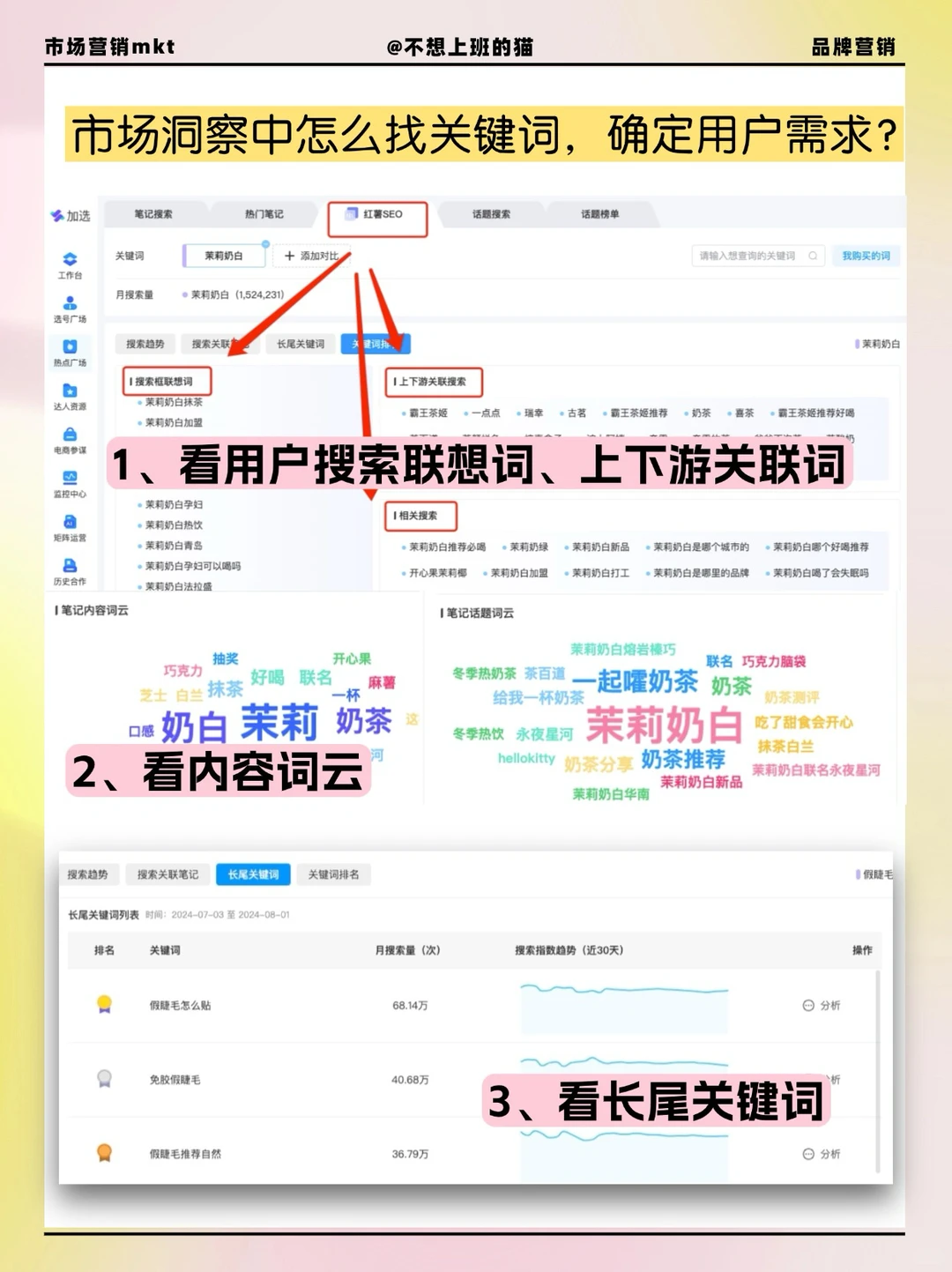Click the 加选 logo at sidebar top
Image resolution: width=952 pixels, height=1272 pixels.
(x=71, y=216)
